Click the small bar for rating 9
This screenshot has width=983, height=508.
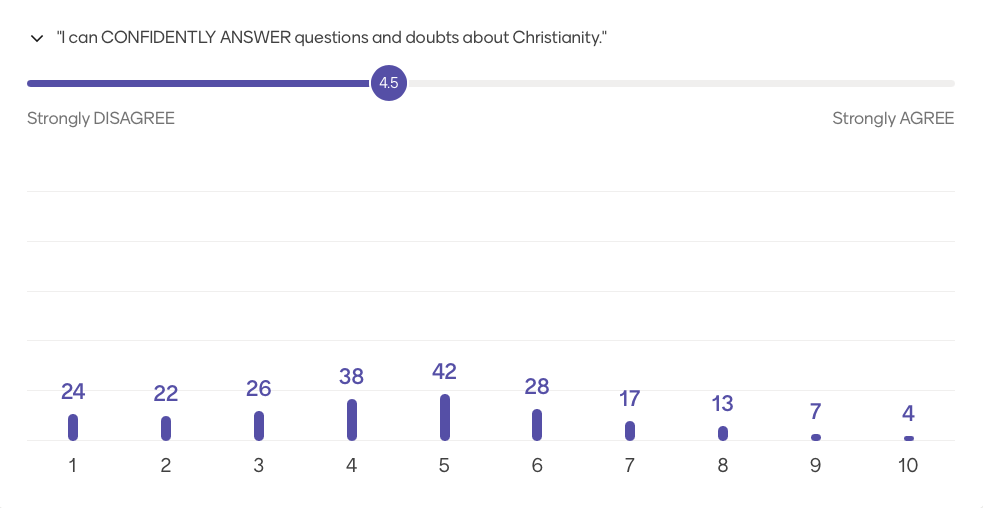[x=816, y=437]
